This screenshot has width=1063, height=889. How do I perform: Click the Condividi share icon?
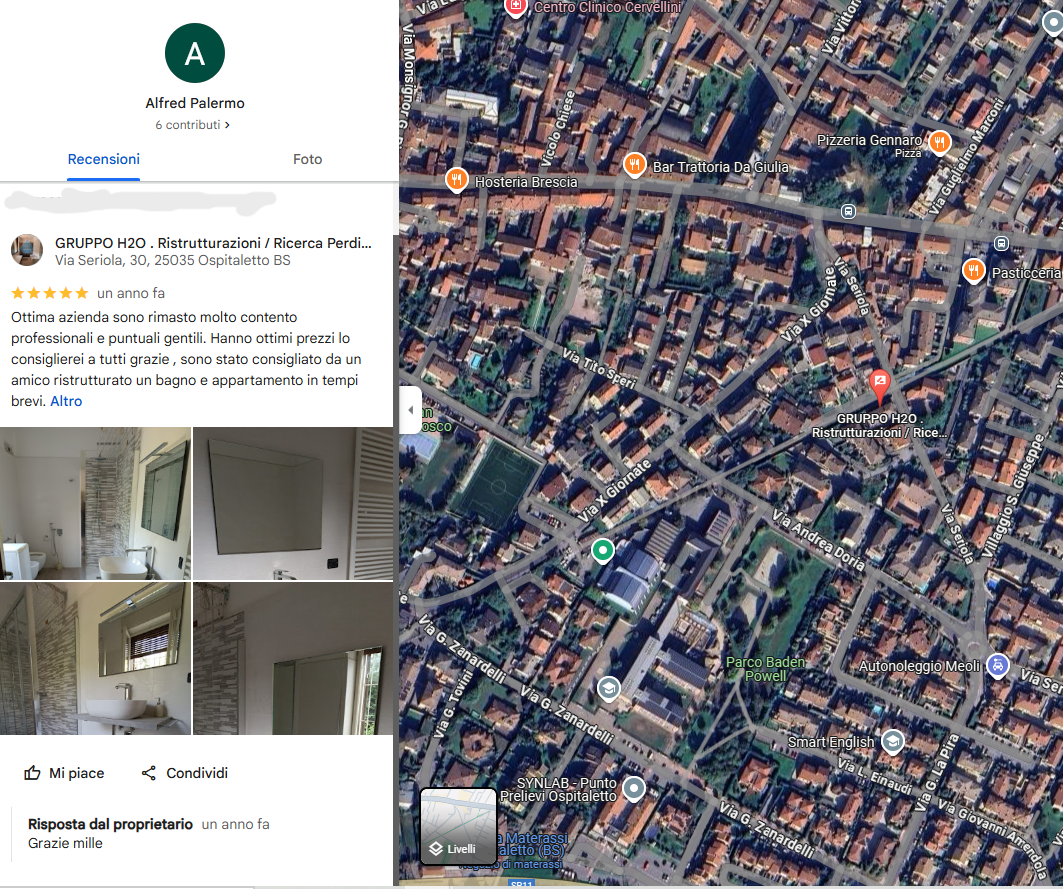tap(148, 773)
